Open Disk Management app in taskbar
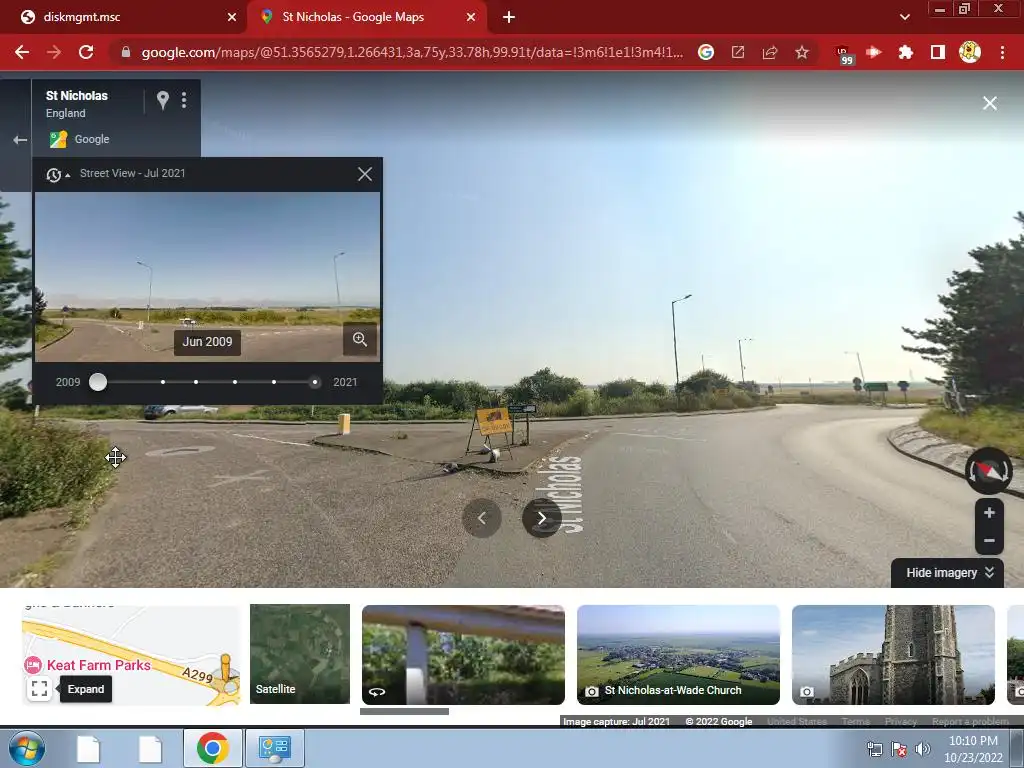This screenshot has width=1024, height=768. click(274, 748)
